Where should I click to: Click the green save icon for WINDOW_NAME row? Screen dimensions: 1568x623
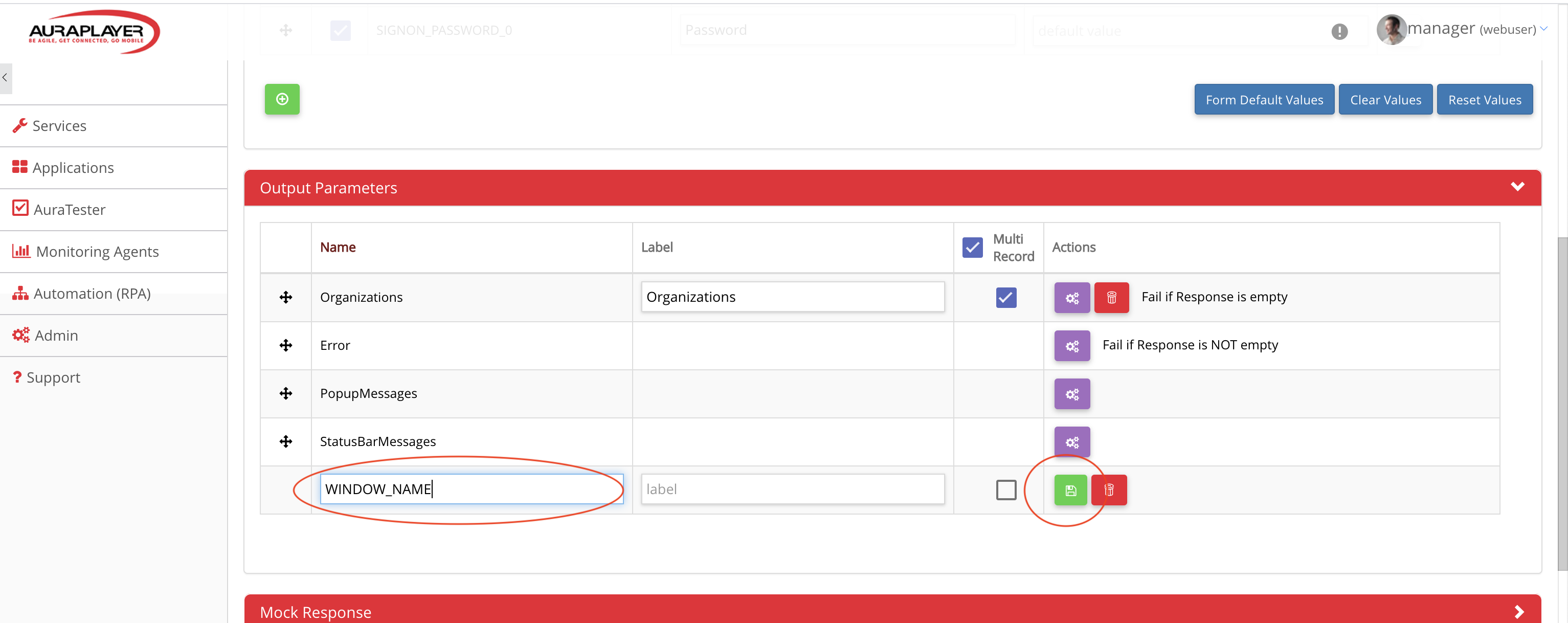tap(1070, 489)
